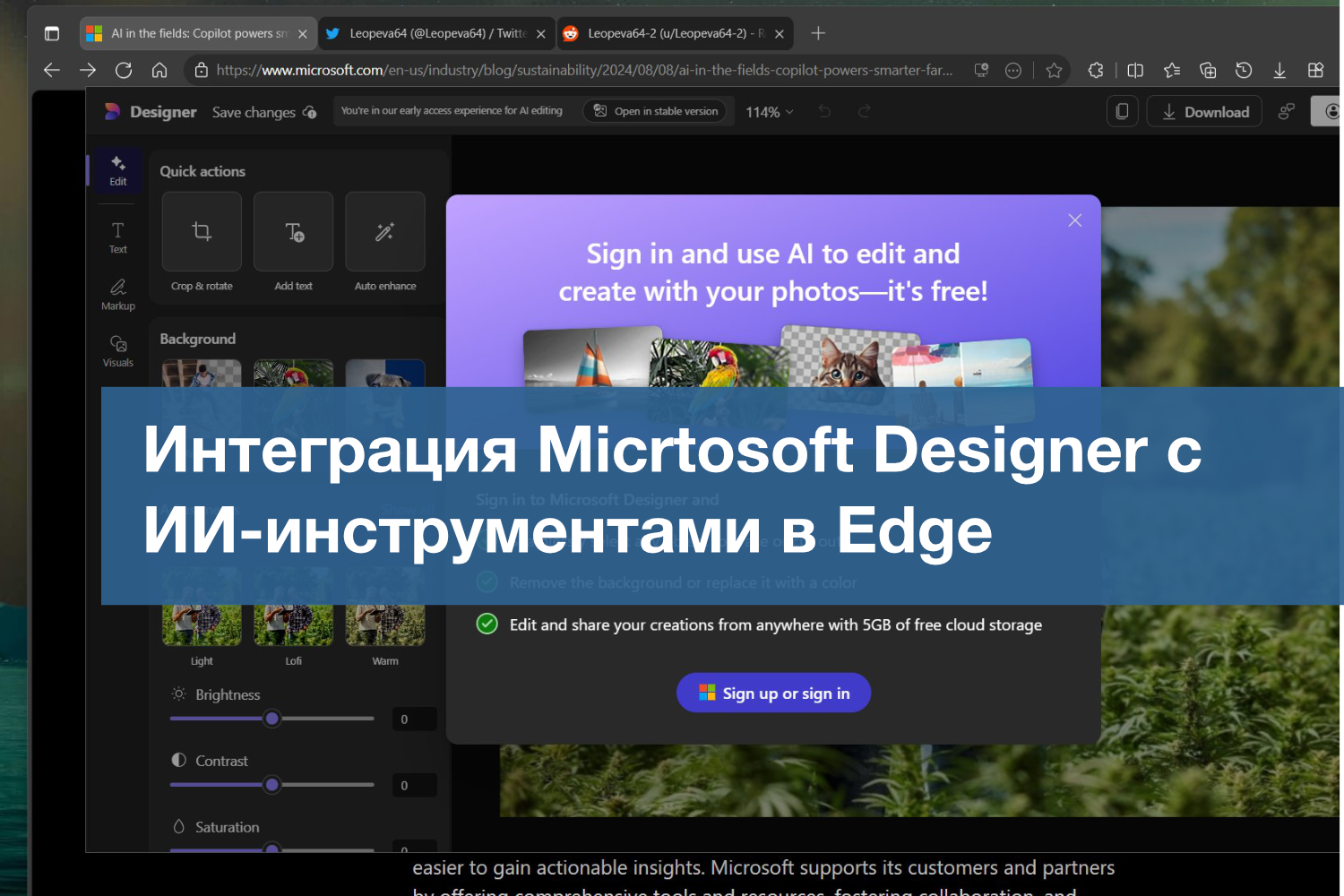The width and height of the screenshot is (1344, 896).
Task: Open the Edge tab actions menu icon
Action: (x=52, y=34)
